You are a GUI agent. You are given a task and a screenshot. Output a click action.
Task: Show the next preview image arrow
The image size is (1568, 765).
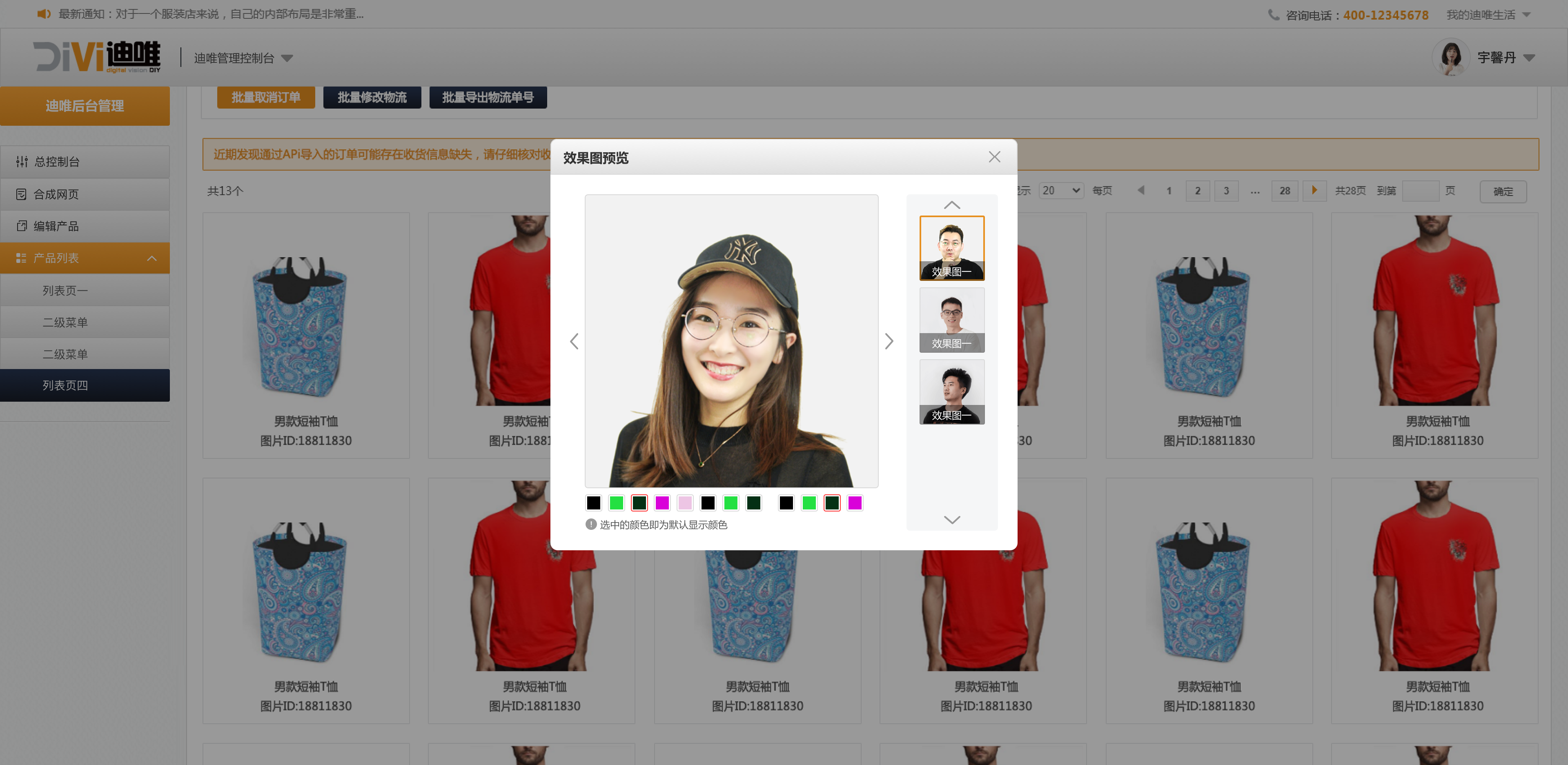tap(889, 341)
